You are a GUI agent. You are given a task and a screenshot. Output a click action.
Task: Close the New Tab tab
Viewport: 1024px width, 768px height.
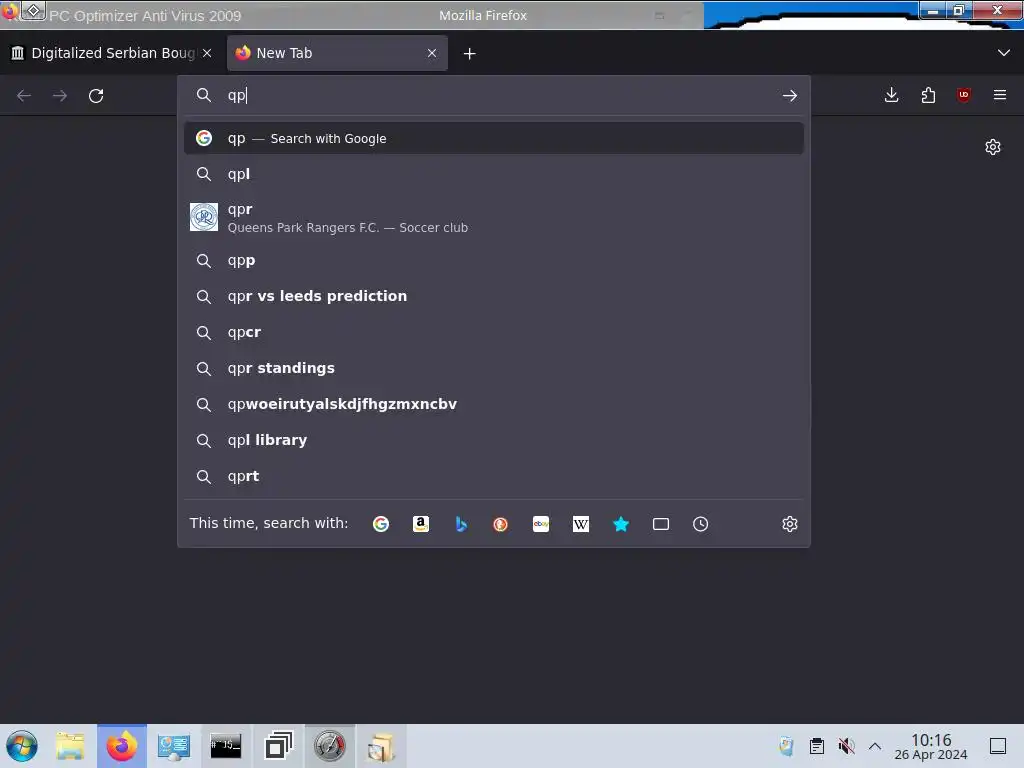(x=432, y=53)
